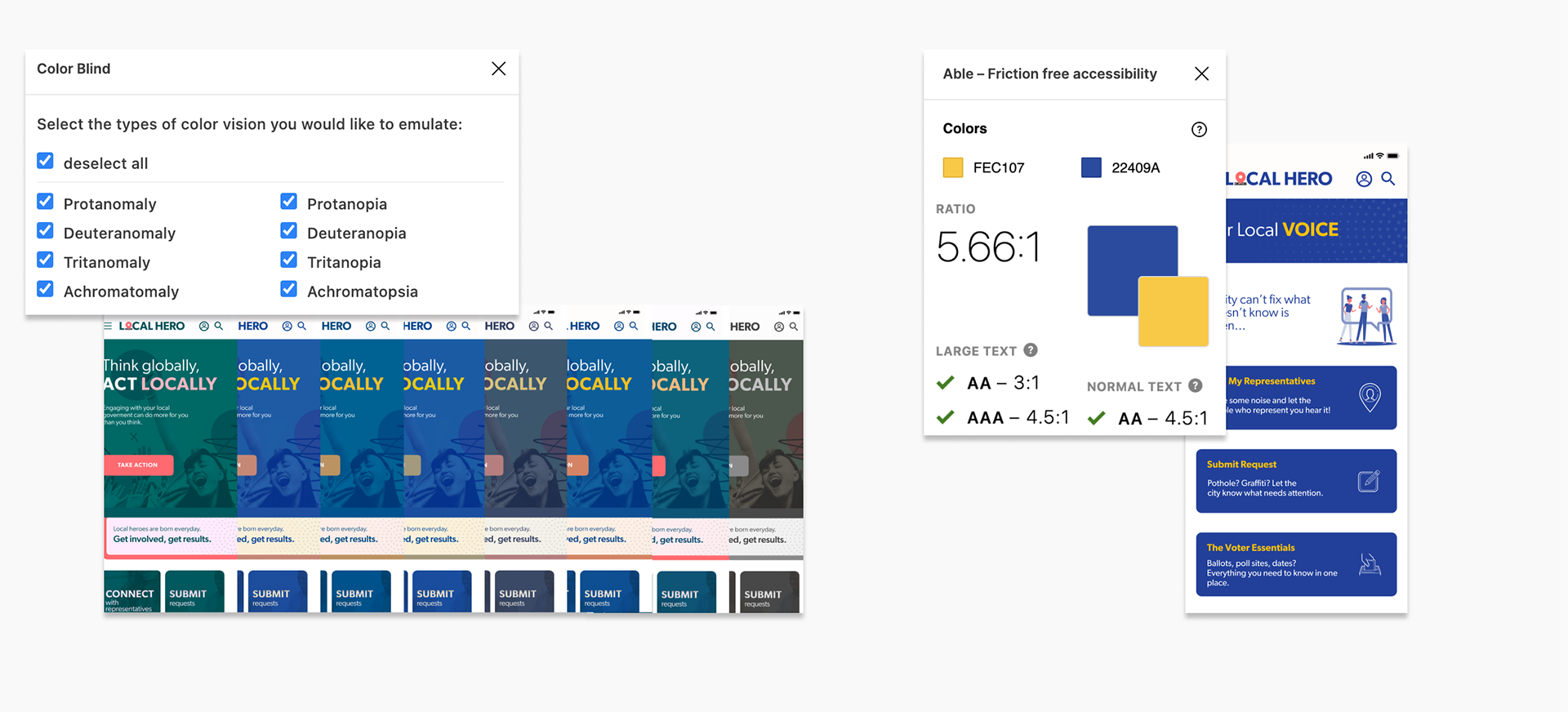The image size is (1568, 712).
Task: Click the 22409A hex code text
Action: point(1136,167)
